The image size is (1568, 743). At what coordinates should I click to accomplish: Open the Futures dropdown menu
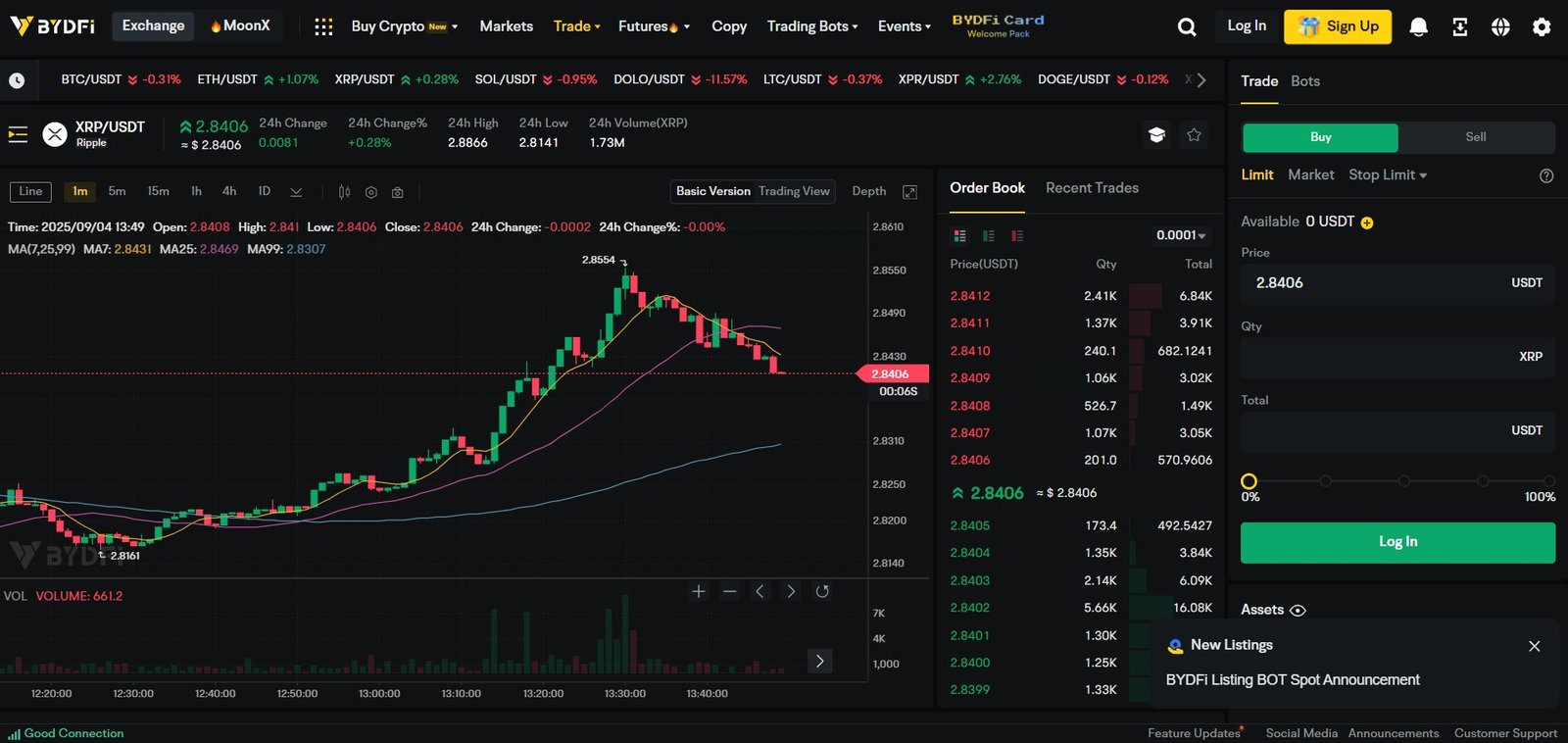[x=654, y=26]
